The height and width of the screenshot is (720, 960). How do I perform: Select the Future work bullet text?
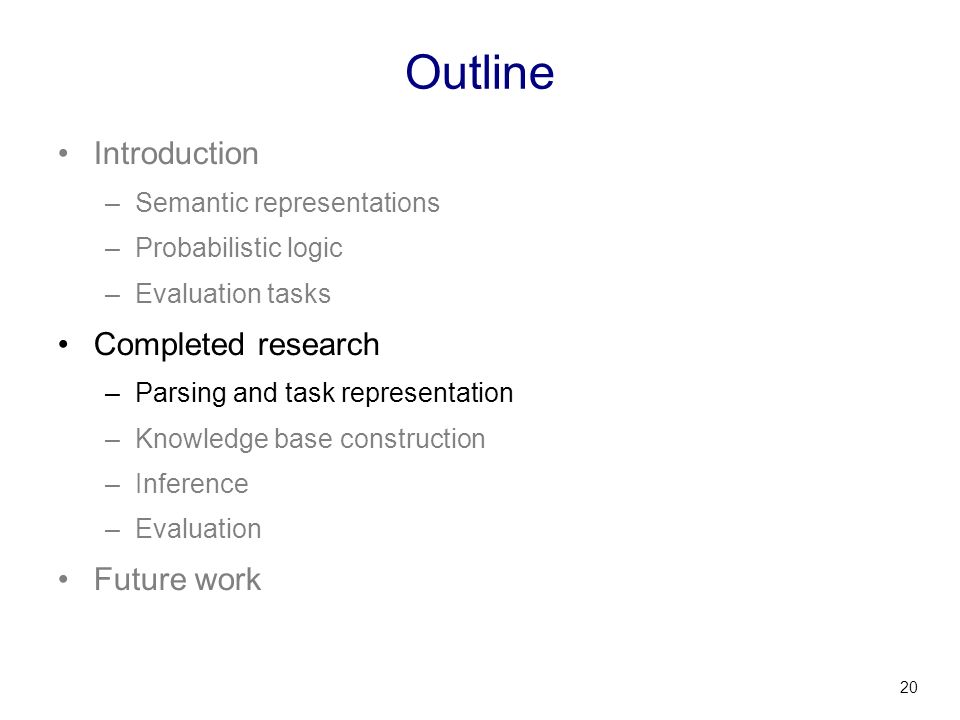point(178,579)
